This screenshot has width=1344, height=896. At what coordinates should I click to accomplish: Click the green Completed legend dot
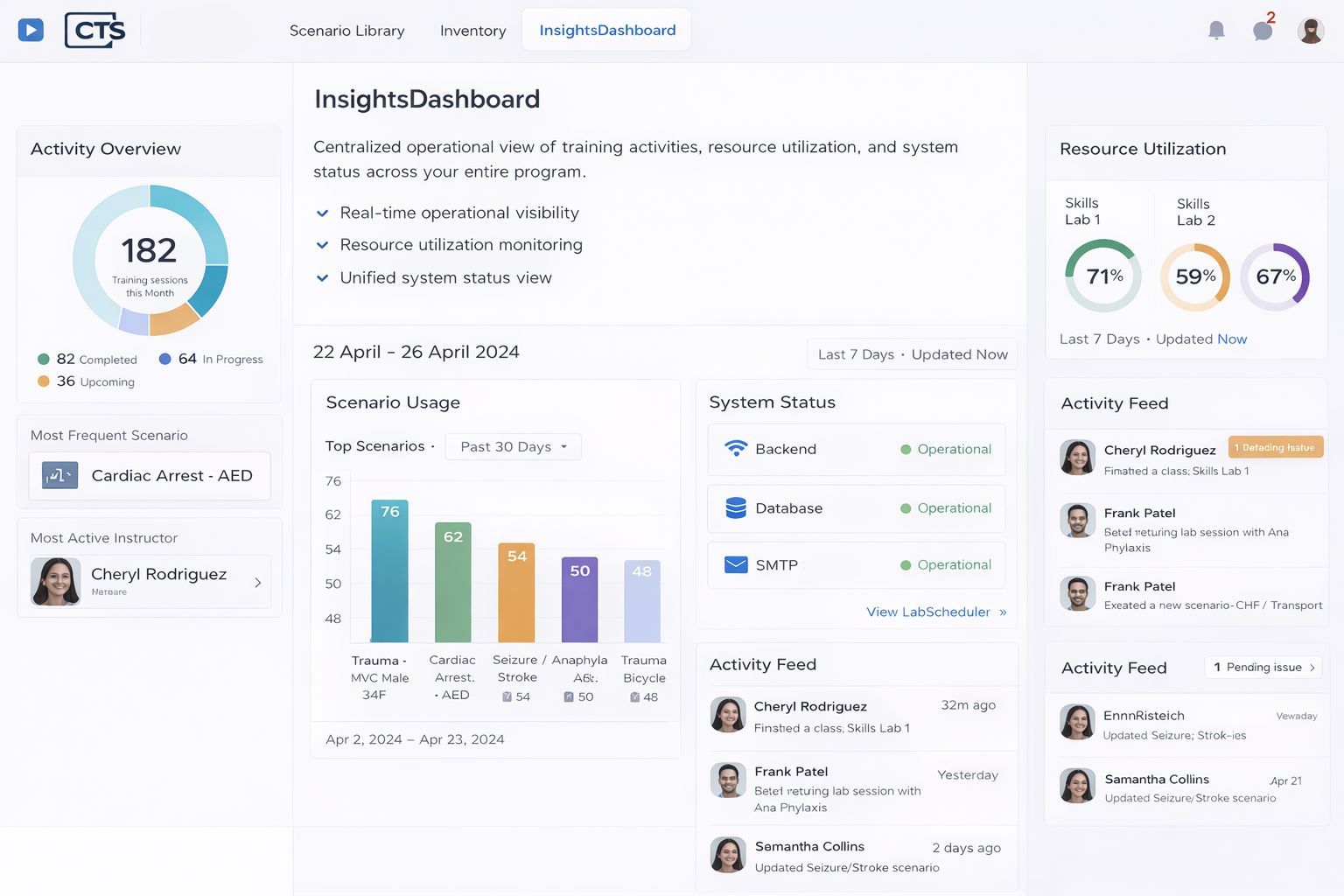44,360
